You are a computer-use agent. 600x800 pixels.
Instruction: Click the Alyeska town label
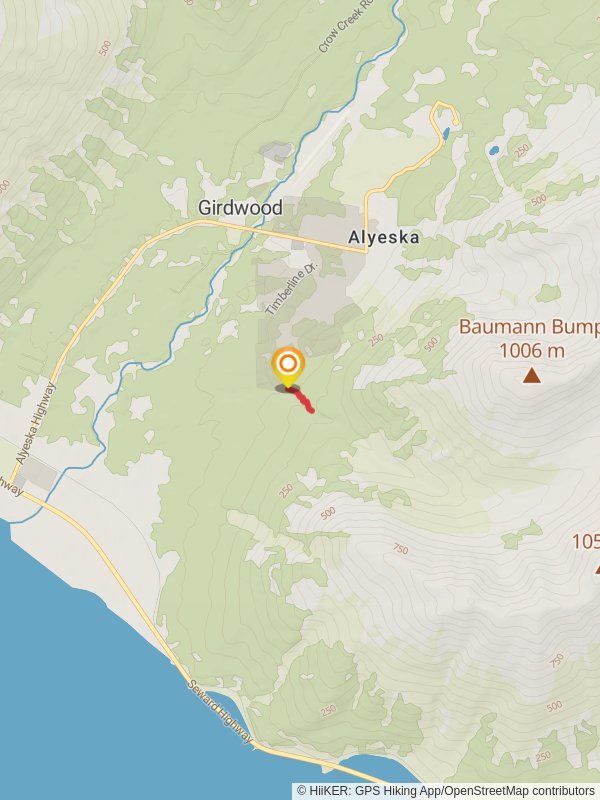pyautogui.click(x=384, y=237)
